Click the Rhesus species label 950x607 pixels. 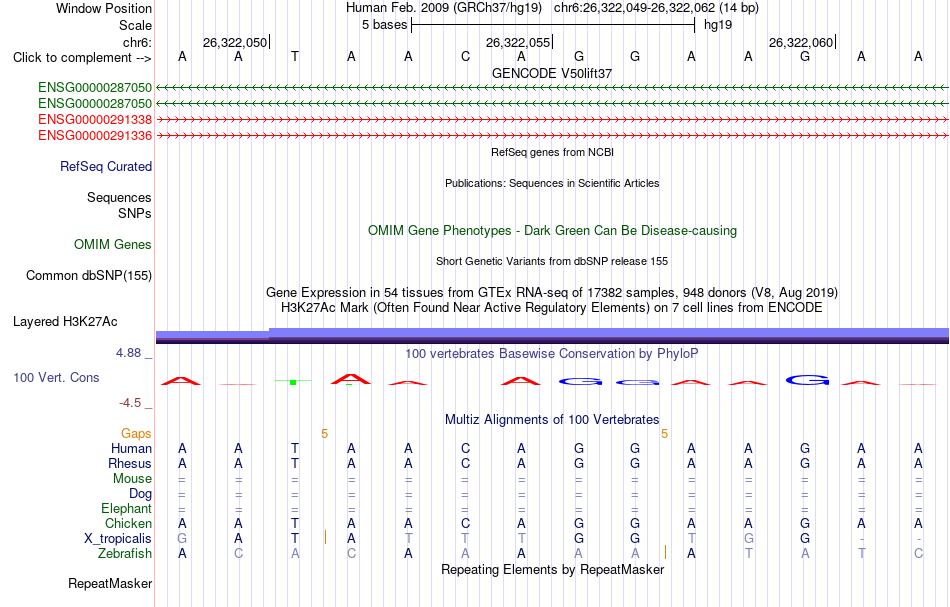tap(130, 463)
